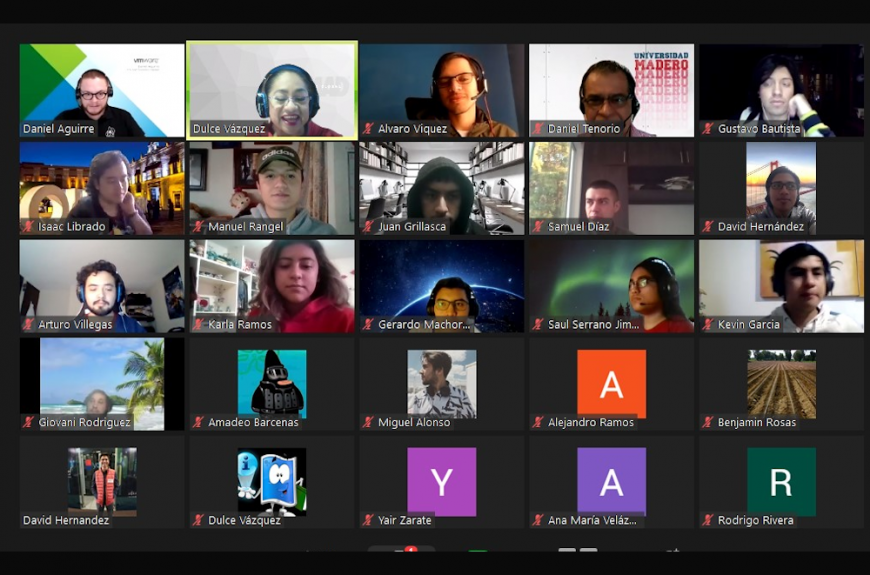870x575 pixels.
Task: Click Rodrigo Rivera's muted microphone icon
Action: pyautogui.click(x=708, y=521)
